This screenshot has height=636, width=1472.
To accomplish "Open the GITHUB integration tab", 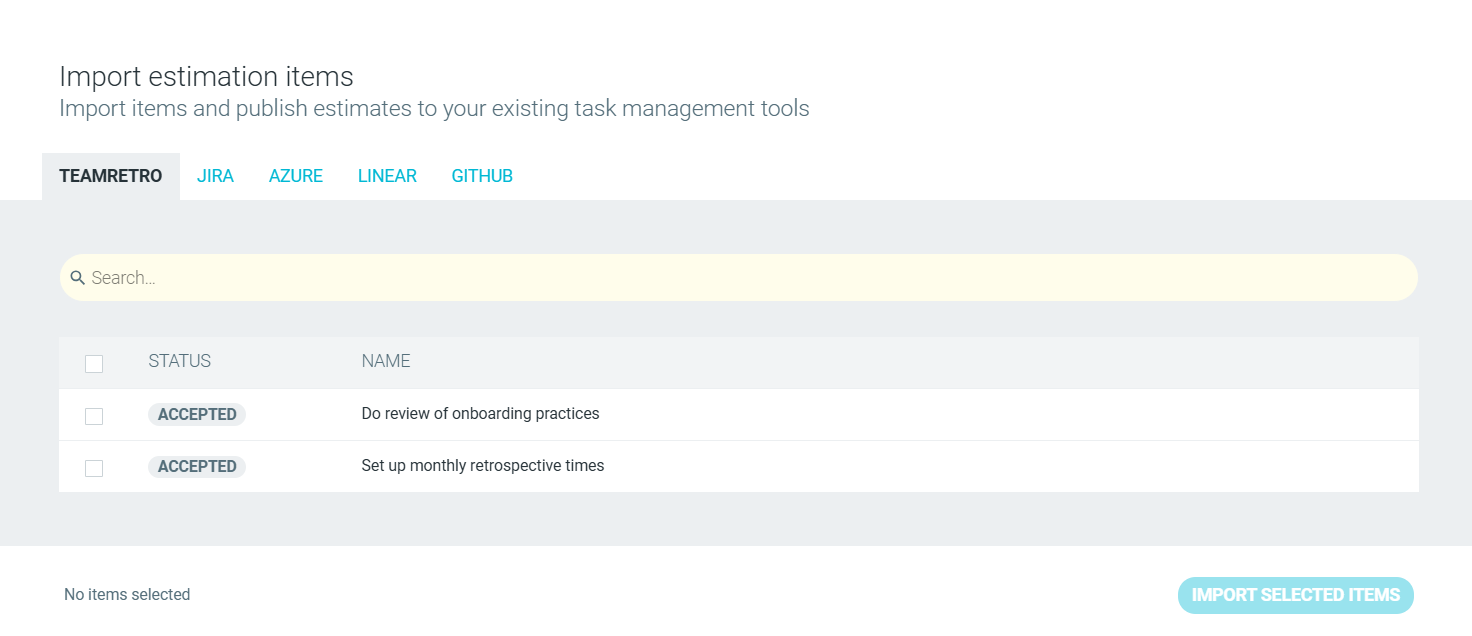I will 482,176.
